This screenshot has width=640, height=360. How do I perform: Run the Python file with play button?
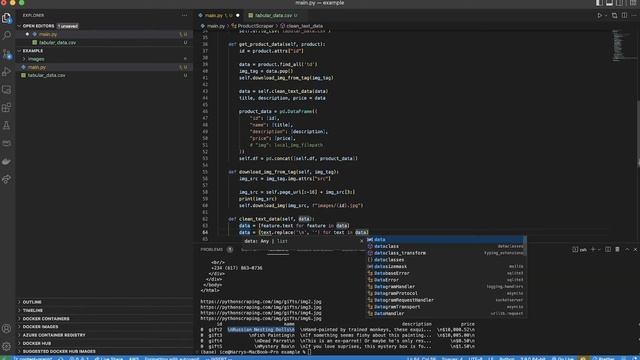click(x=599, y=16)
